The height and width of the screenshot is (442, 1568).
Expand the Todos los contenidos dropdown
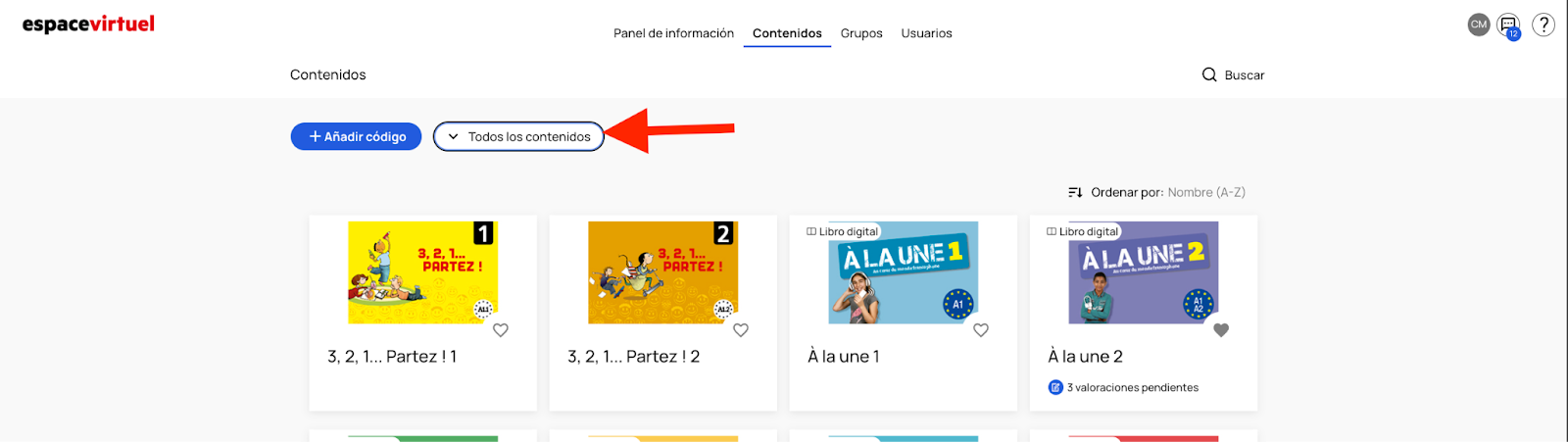518,136
